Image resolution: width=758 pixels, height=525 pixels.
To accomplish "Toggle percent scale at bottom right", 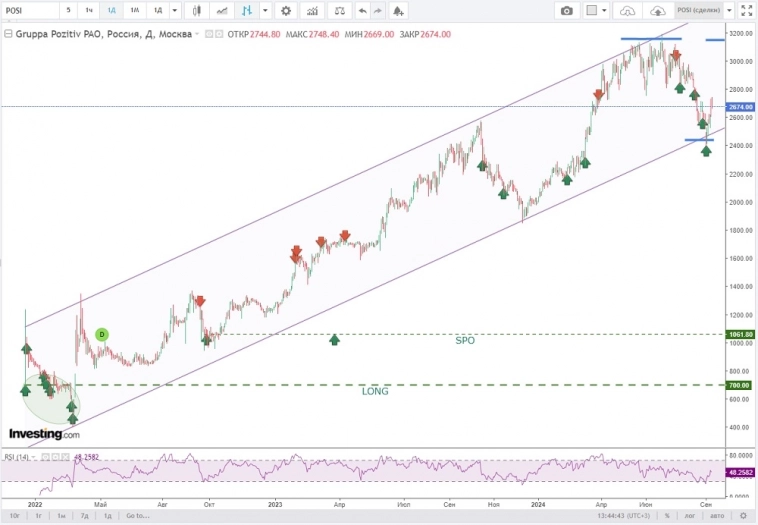I will pos(666,515).
